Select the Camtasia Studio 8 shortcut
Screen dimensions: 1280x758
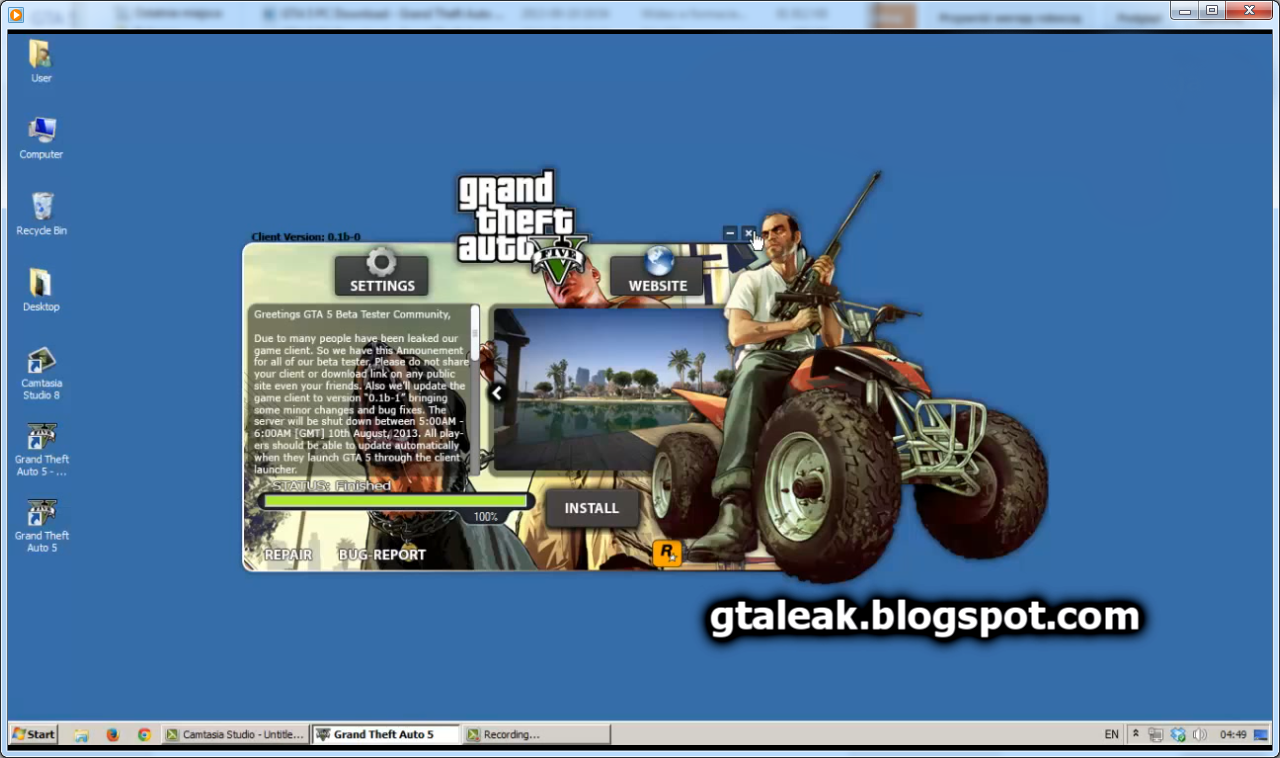point(41,373)
